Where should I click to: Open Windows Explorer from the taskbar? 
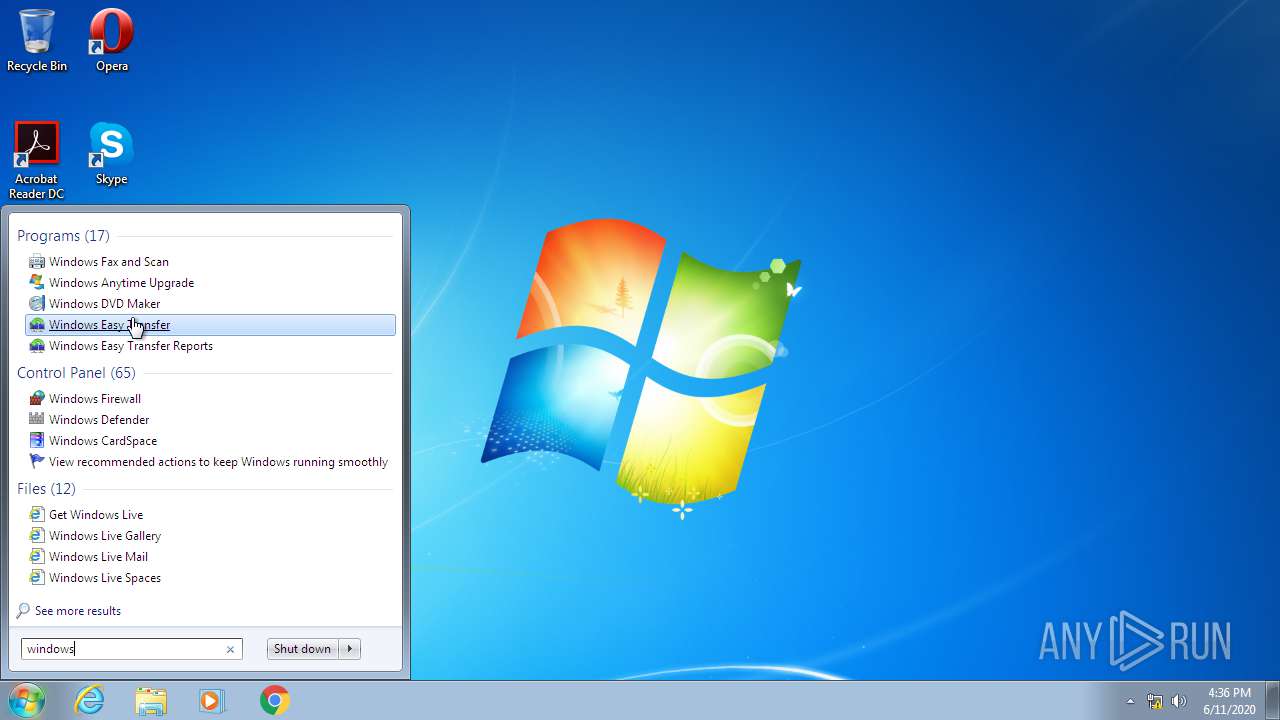[x=151, y=700]
